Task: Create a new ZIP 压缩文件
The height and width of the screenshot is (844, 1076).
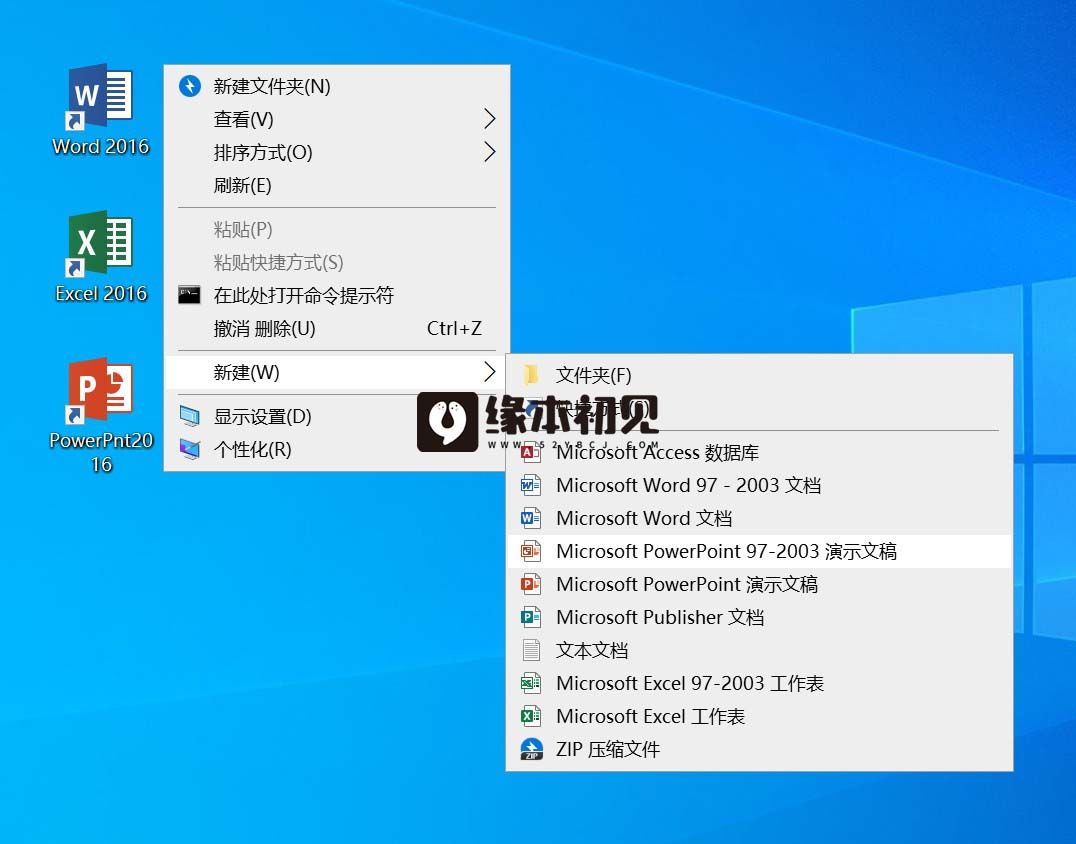Action: click(x=759, y=749)
